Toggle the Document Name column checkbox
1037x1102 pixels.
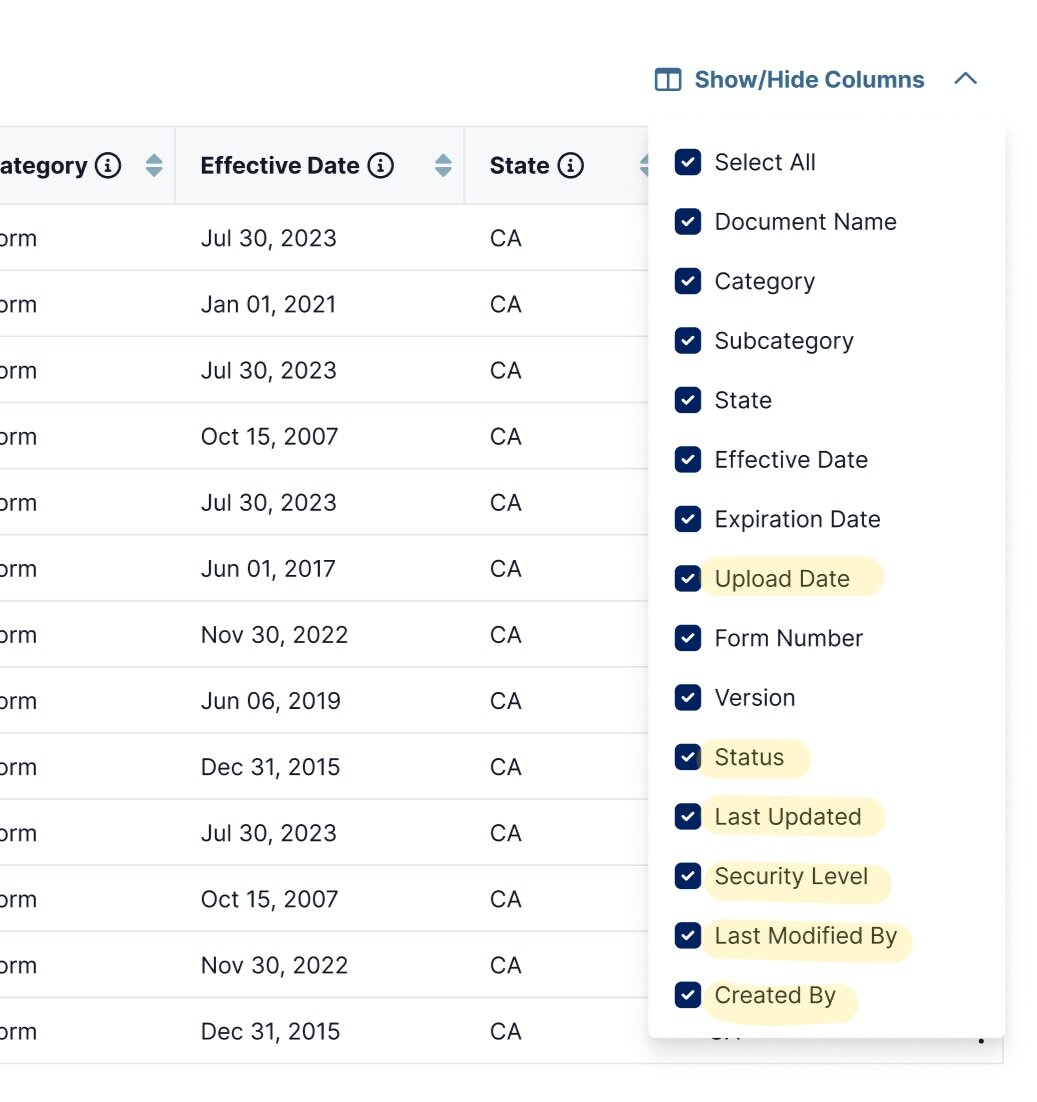pyautogui.click(x=687, y=222)
